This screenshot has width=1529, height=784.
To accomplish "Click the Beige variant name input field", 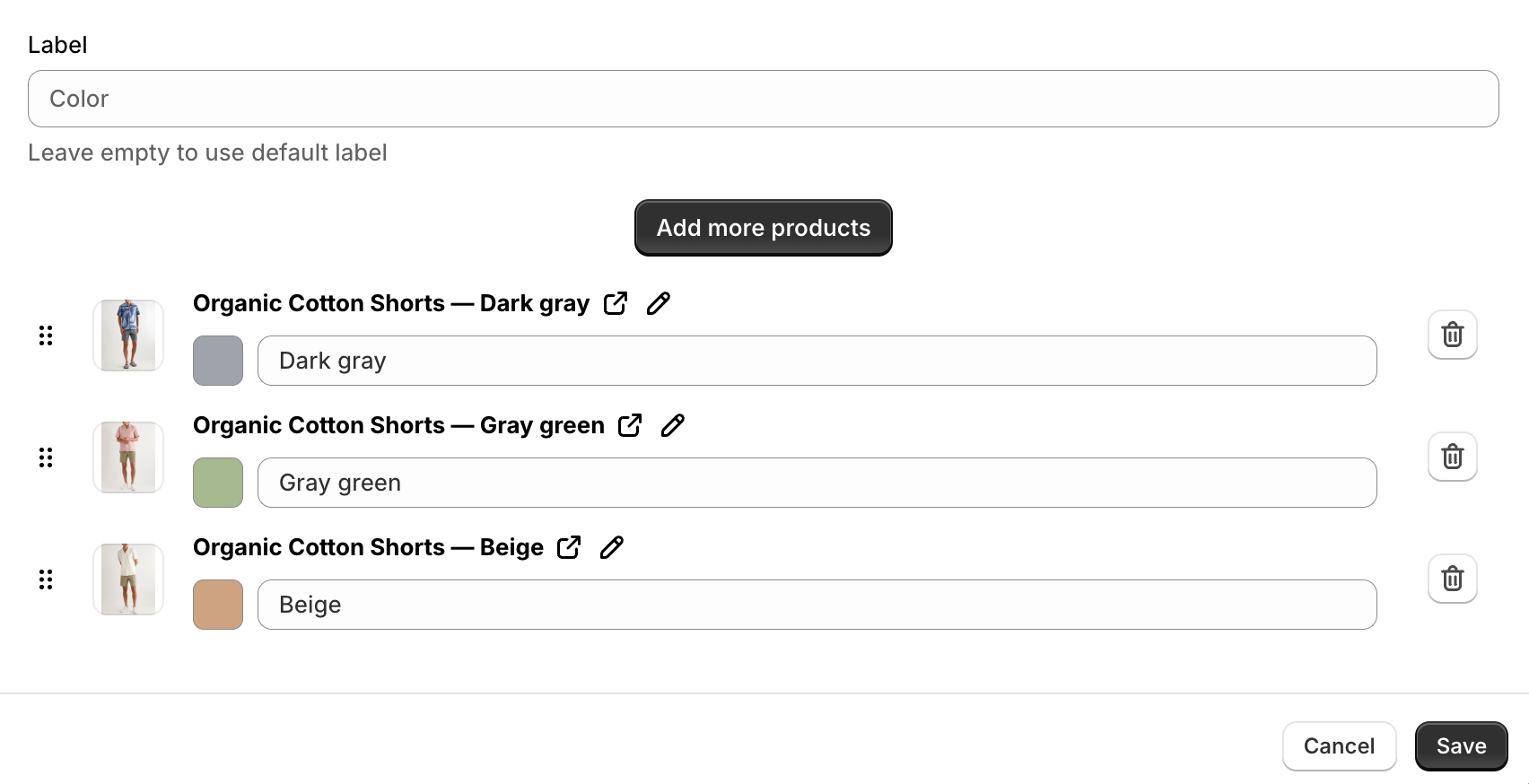I will tap(817, 605).
